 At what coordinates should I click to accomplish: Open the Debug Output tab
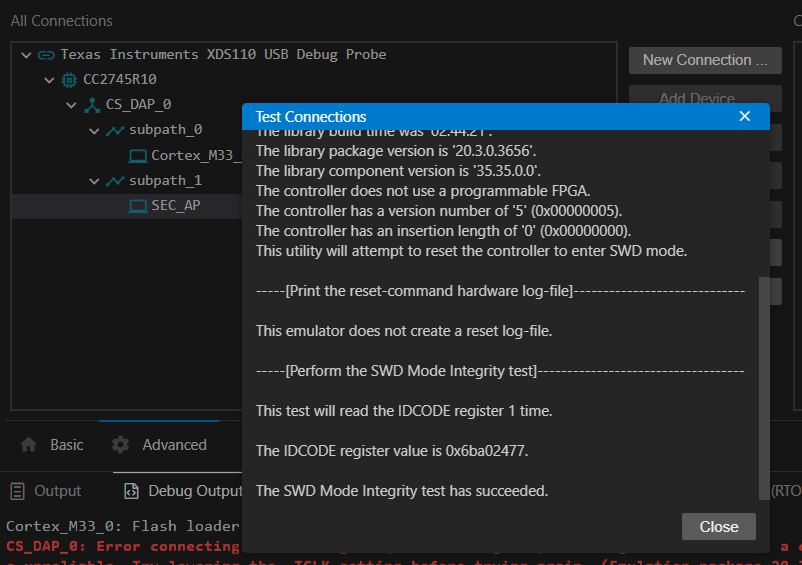coord(185,491)
